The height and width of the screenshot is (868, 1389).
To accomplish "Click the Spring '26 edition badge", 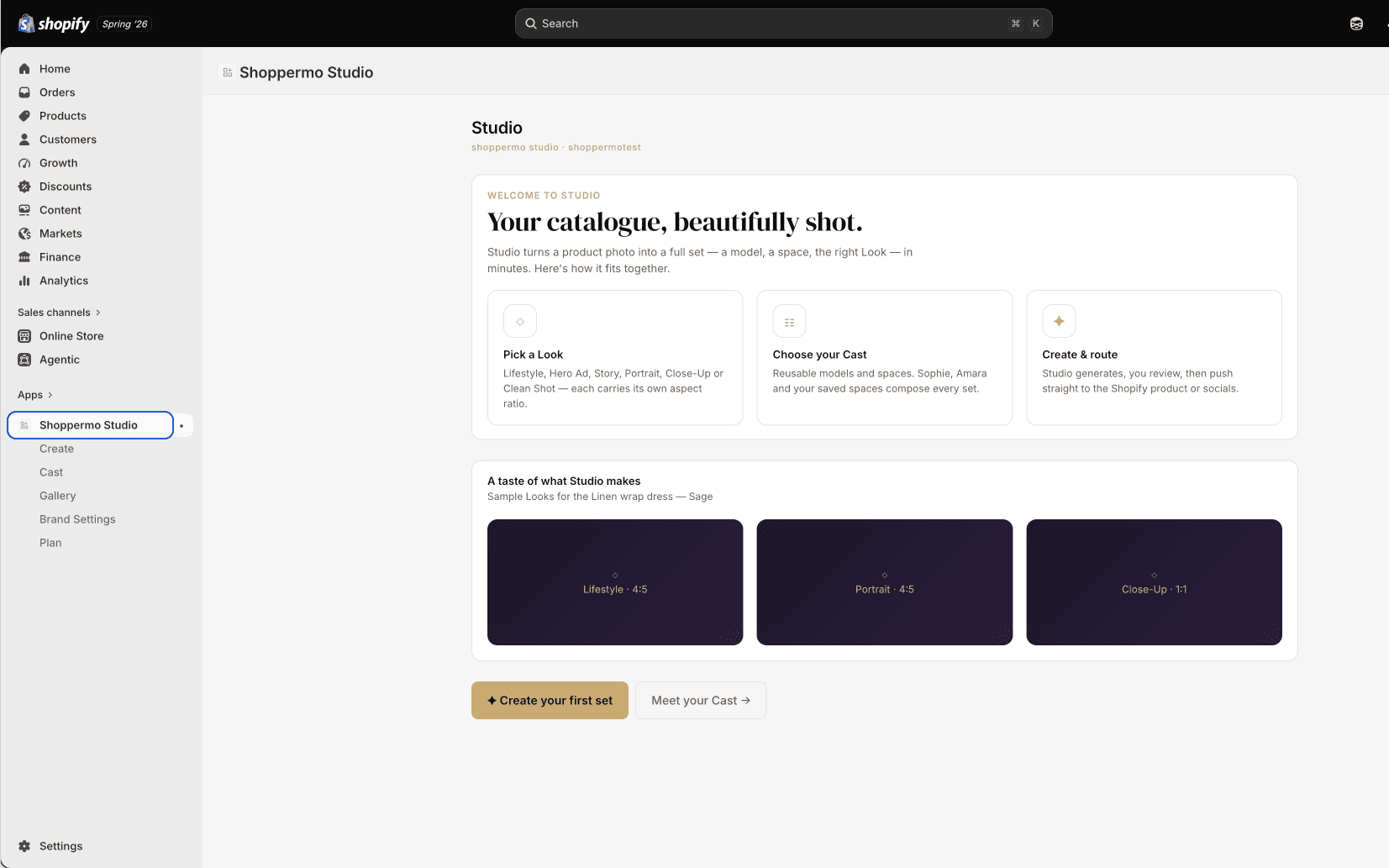I will pyautogui.click(x=124, y=24).
